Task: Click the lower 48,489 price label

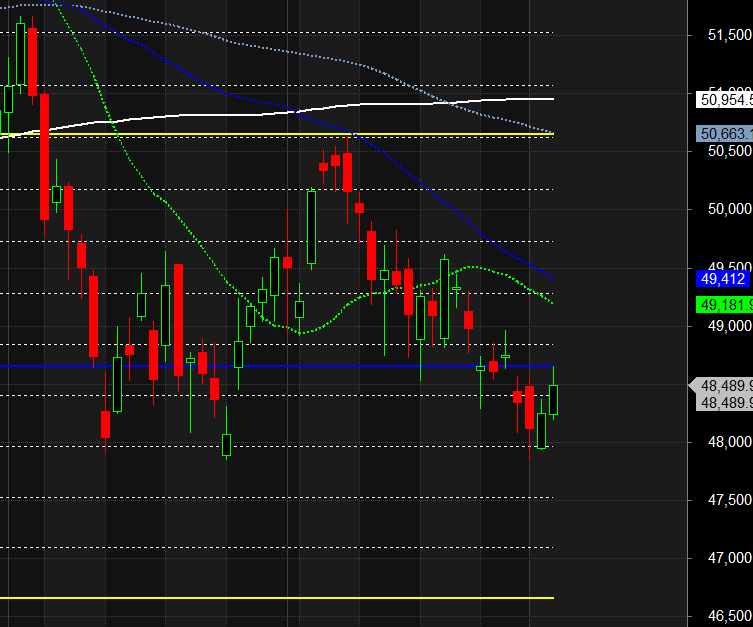Action: coord(724,402)
